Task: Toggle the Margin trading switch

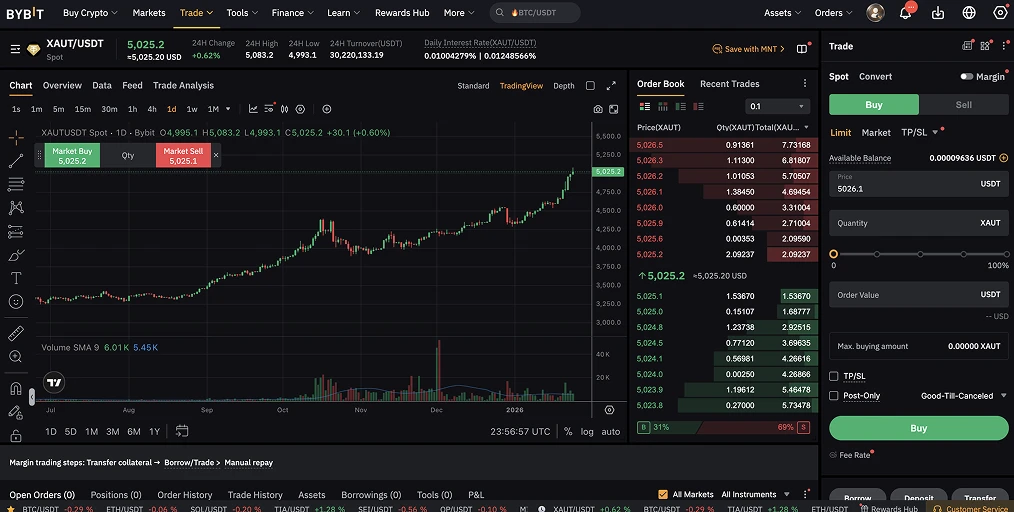Action: point(967,76)
